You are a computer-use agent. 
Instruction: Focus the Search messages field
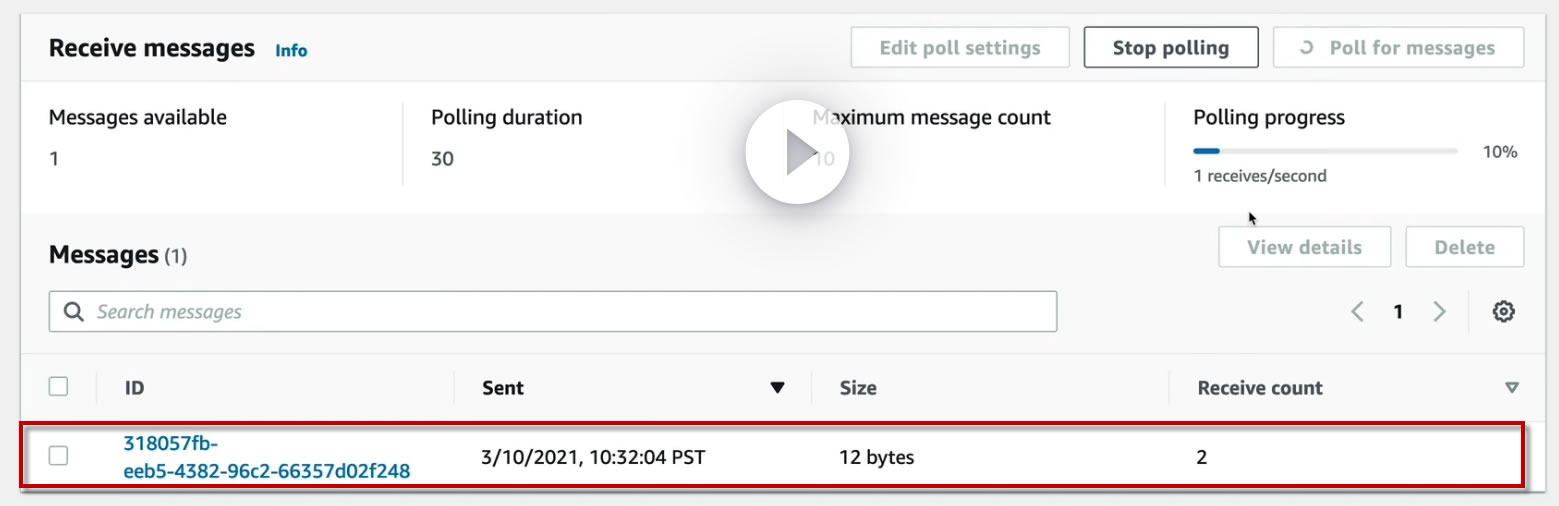coord(570,312)
